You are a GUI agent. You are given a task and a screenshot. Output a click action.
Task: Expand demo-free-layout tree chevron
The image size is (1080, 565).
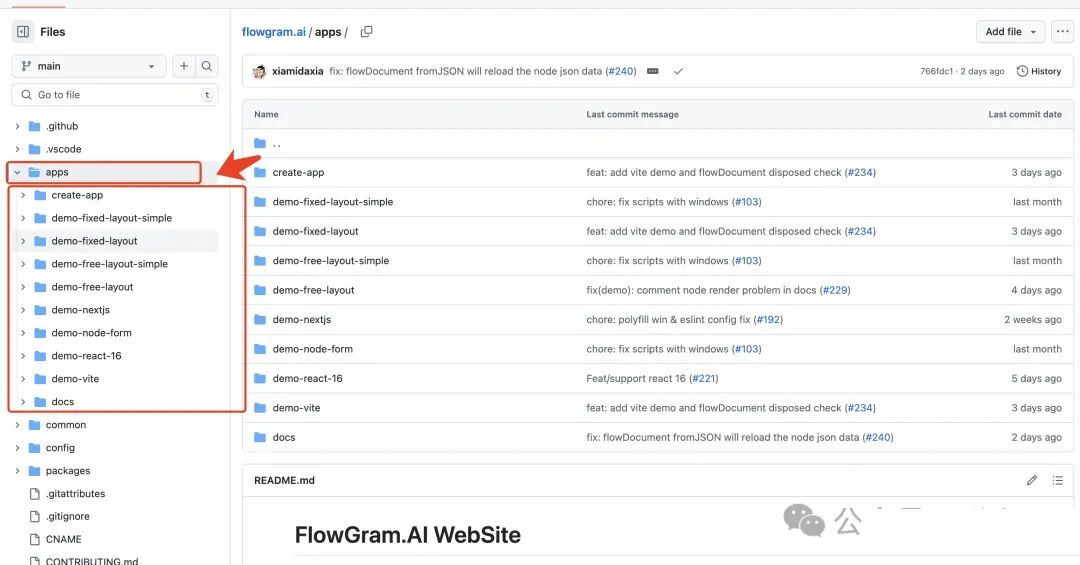(23, 287)
